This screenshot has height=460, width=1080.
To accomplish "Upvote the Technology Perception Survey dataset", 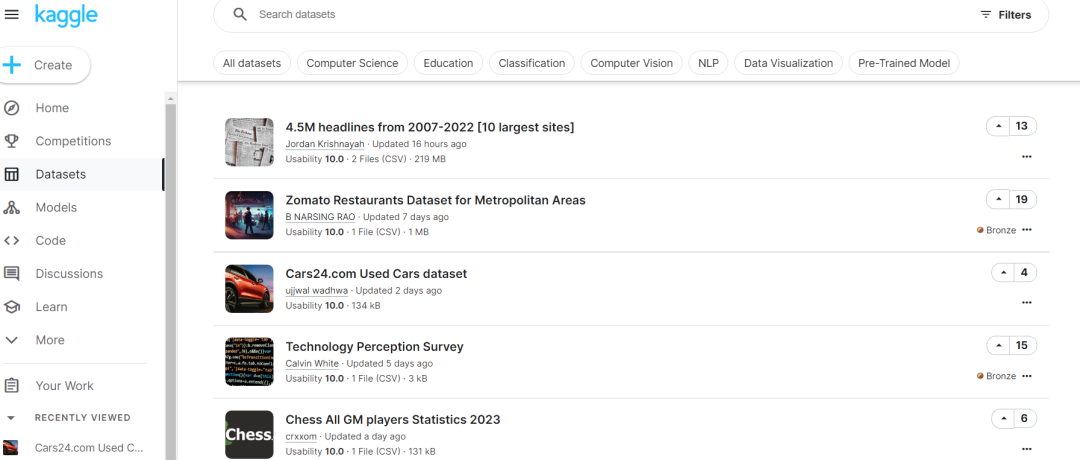I will coord(998,346).
